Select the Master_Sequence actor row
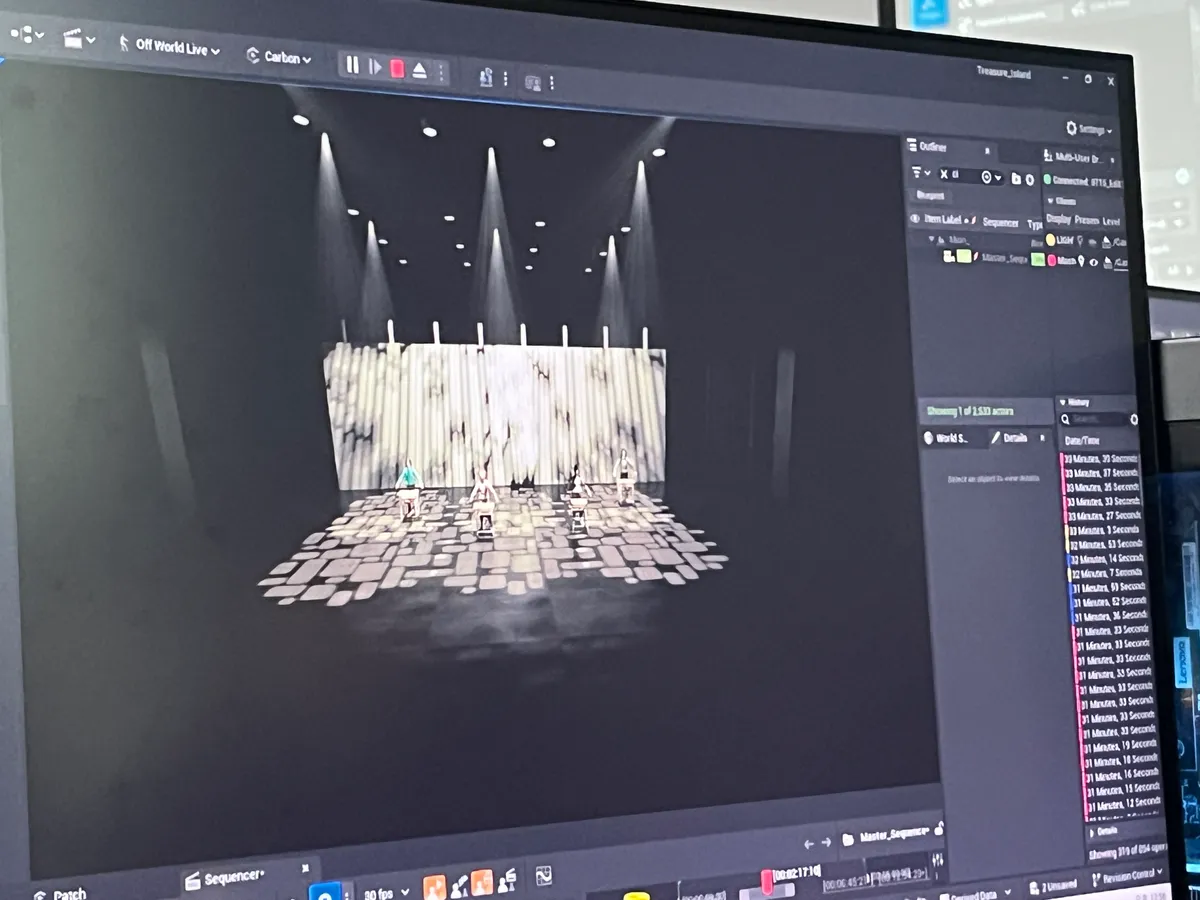The width and height of the screenshot is (1200, 900). click(x=990, y=258)
